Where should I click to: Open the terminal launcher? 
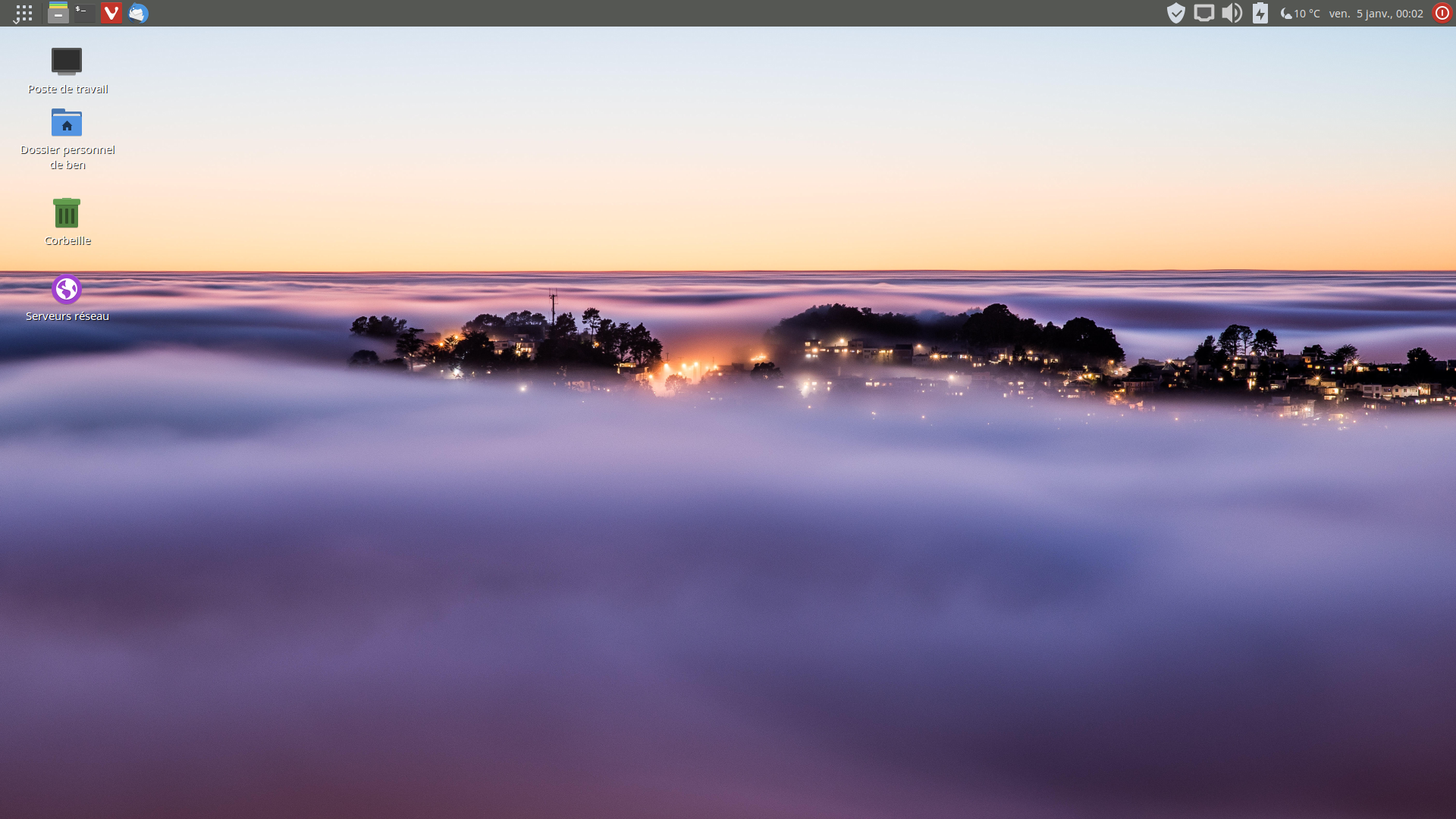[x=85, y=13]
